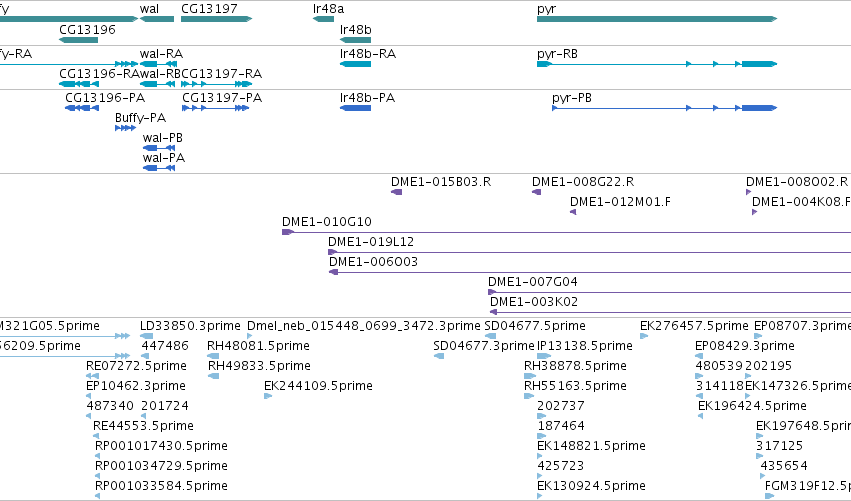Click the RE07272.5prime EST
Image resolution: width=851 pixels, height=501 pixels.
click(x=93, y=376)
